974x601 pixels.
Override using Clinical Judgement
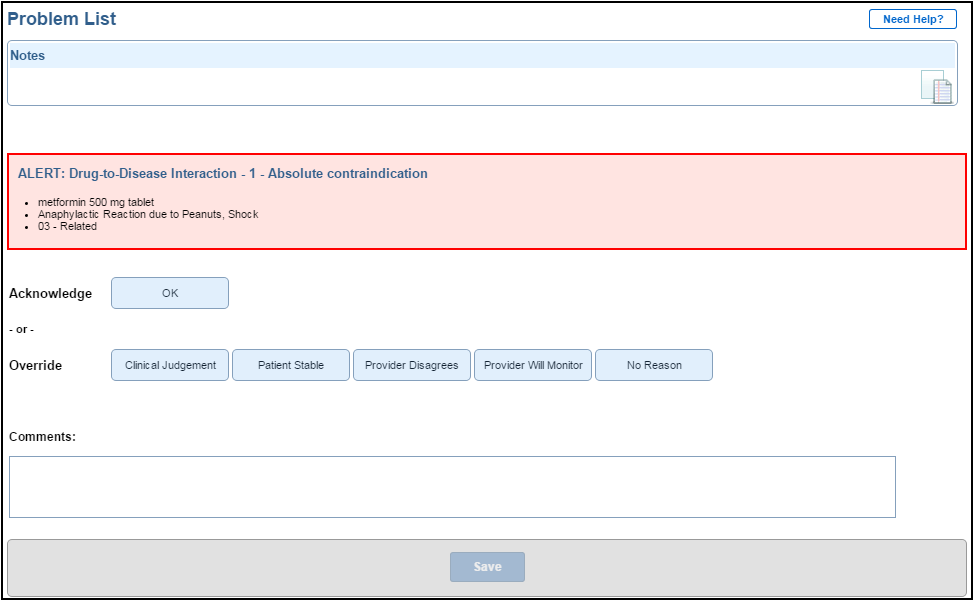click(169, 365)
